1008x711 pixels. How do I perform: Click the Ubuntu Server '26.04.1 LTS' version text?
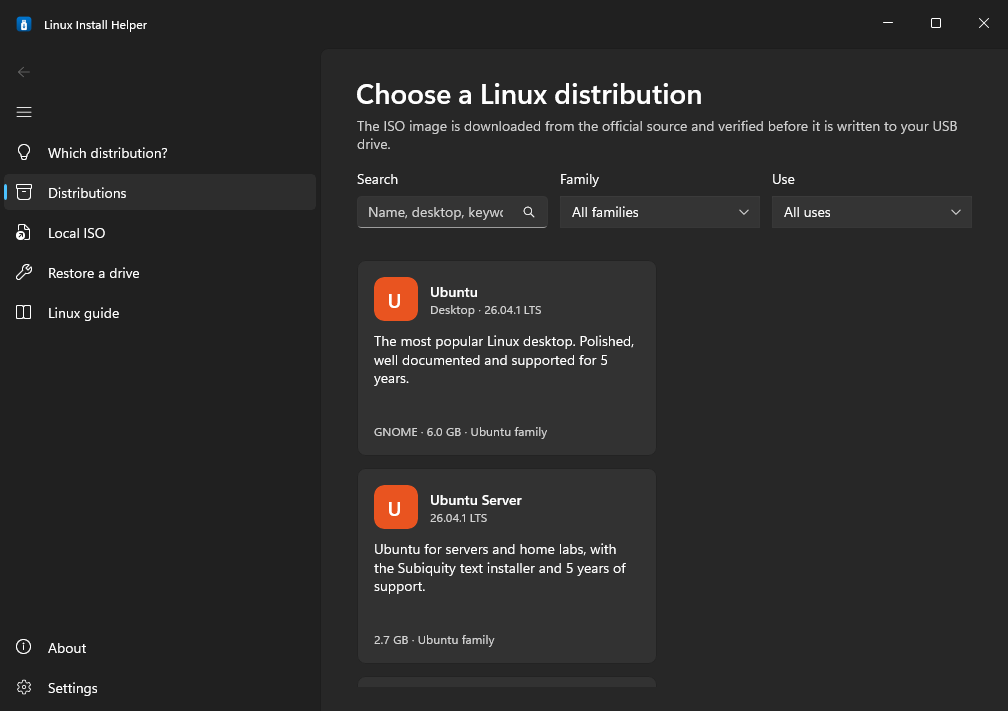(x=458, y=518)
